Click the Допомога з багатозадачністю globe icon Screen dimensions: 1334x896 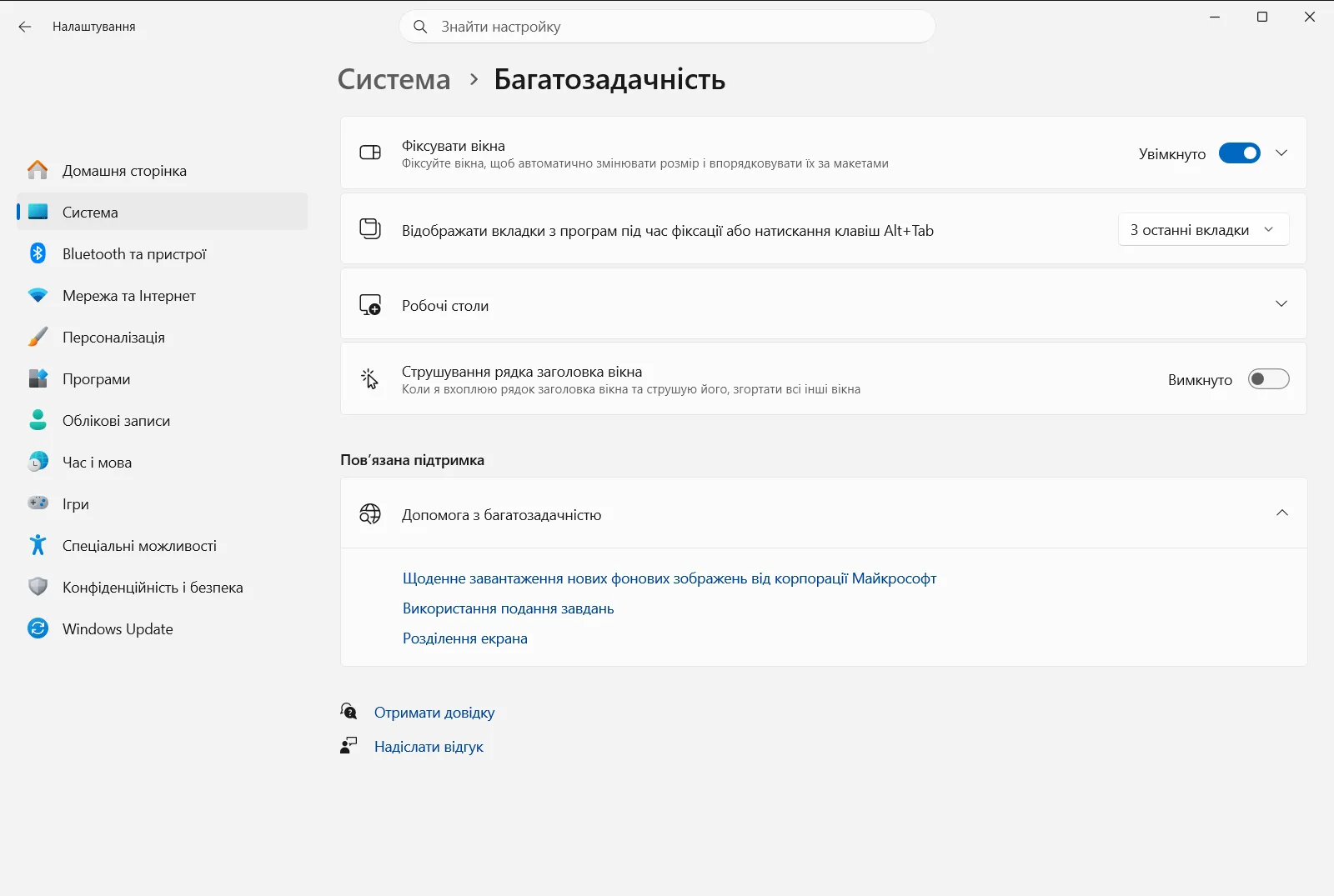click(370, 514)
